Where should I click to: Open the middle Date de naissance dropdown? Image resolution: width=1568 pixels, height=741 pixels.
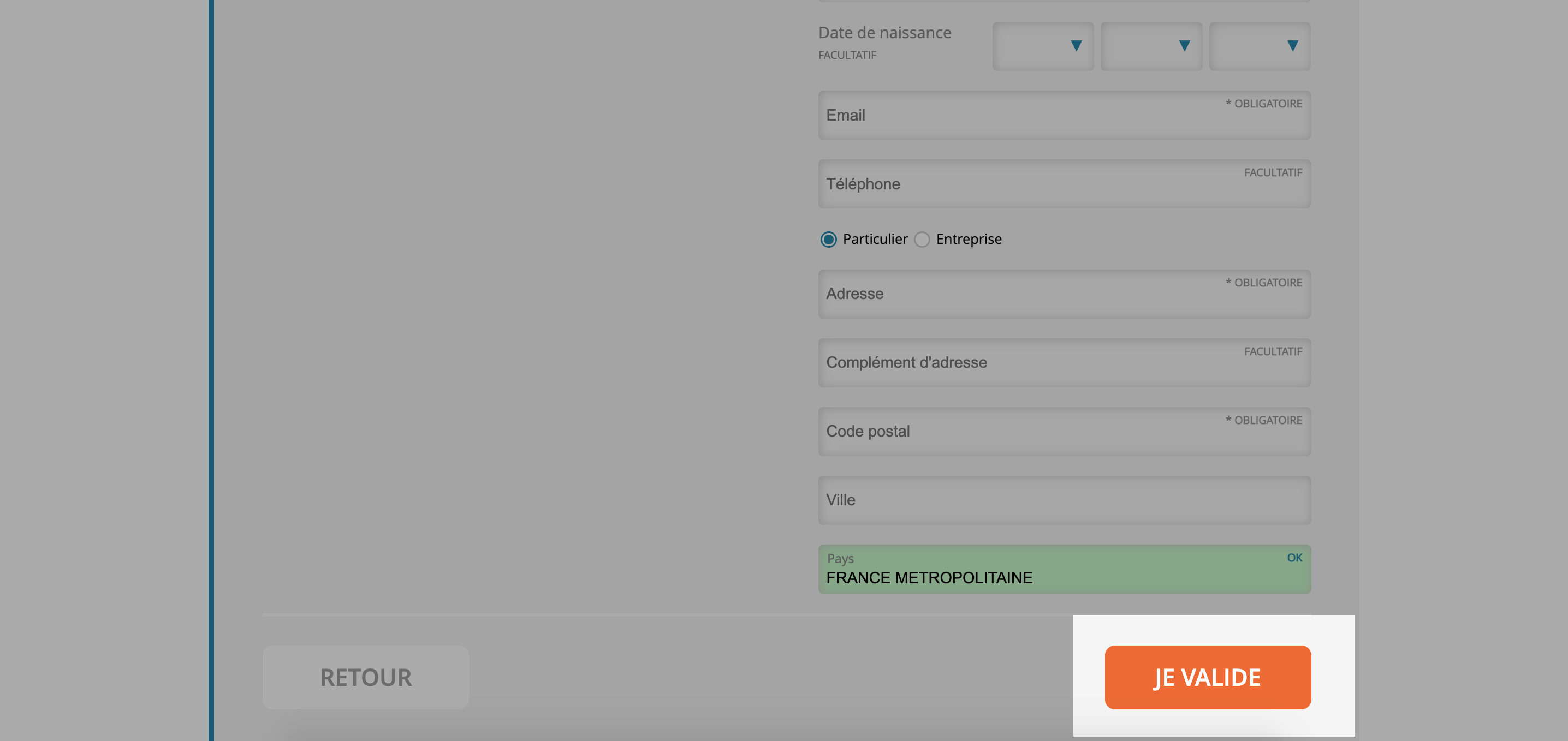[x=1151, y=46]
